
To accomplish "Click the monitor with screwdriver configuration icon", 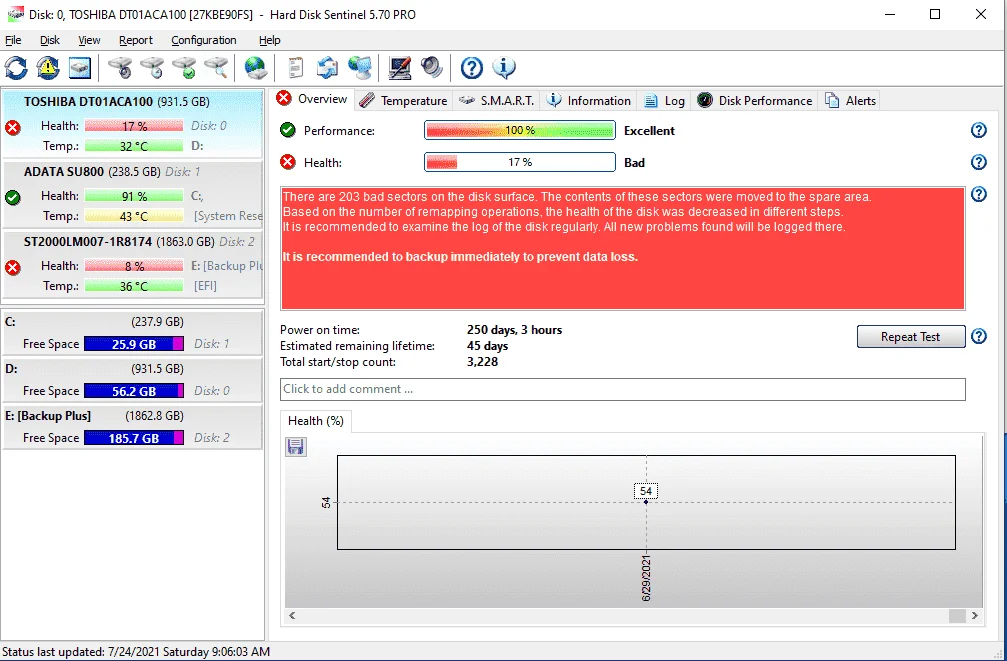I will click(x=399, y=67).
